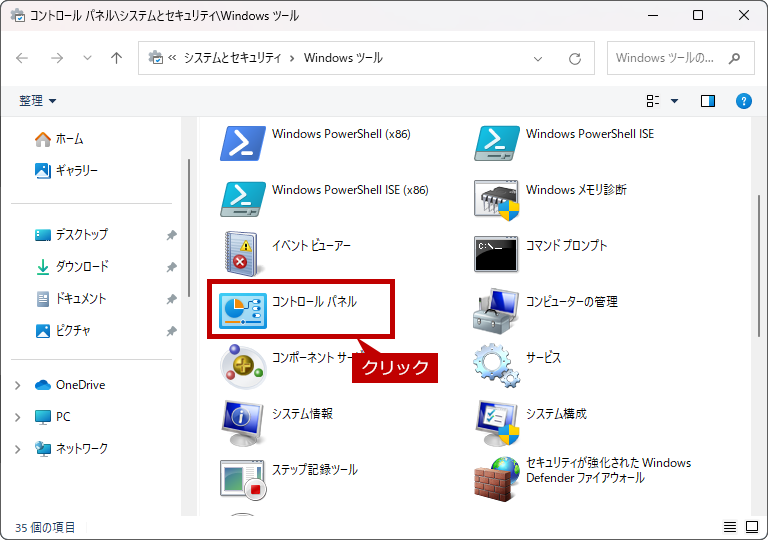Click Windows ツール in the address bar
The width and height of the screenshot is (768, 540).
tap(343, 58)
